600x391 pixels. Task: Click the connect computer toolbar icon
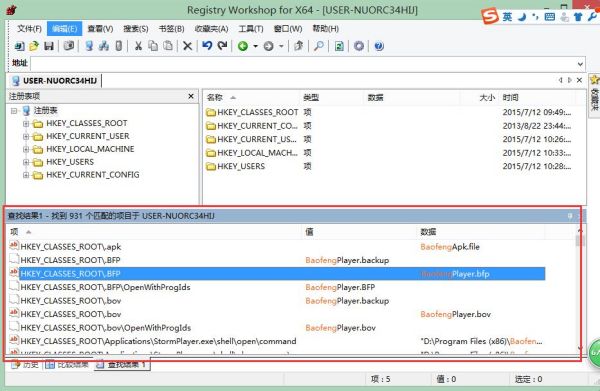89,46
